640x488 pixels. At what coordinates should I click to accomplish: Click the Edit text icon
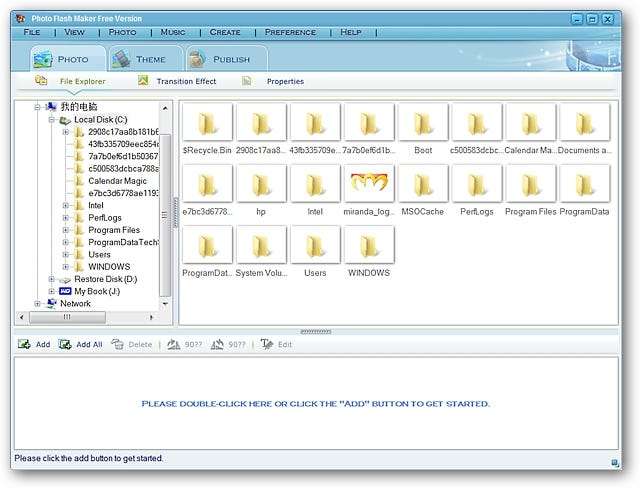(x=267, y=344)
